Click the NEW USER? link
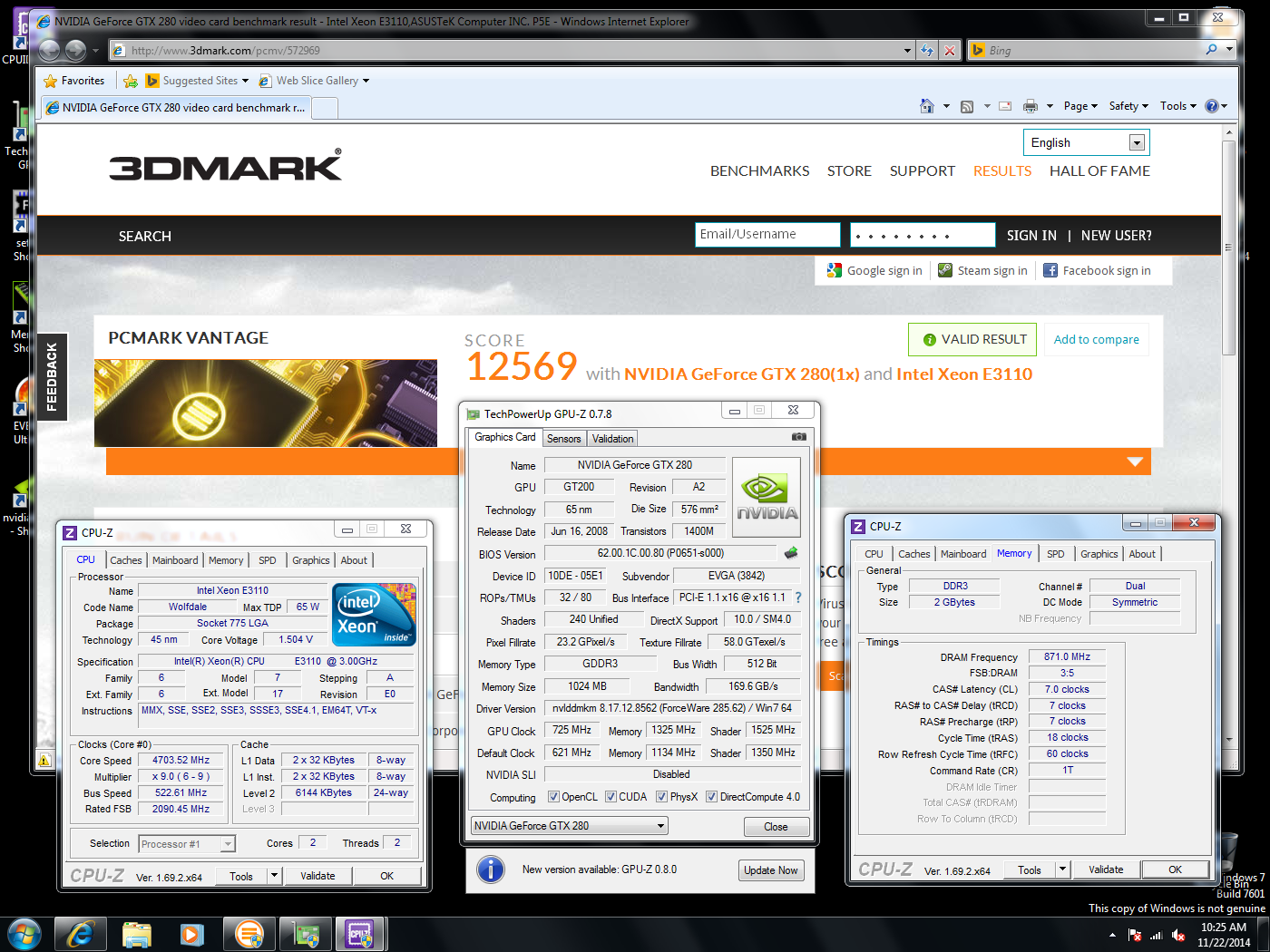The height and width of the screenshot is (952, 1270). click(x=1117, y=236)
